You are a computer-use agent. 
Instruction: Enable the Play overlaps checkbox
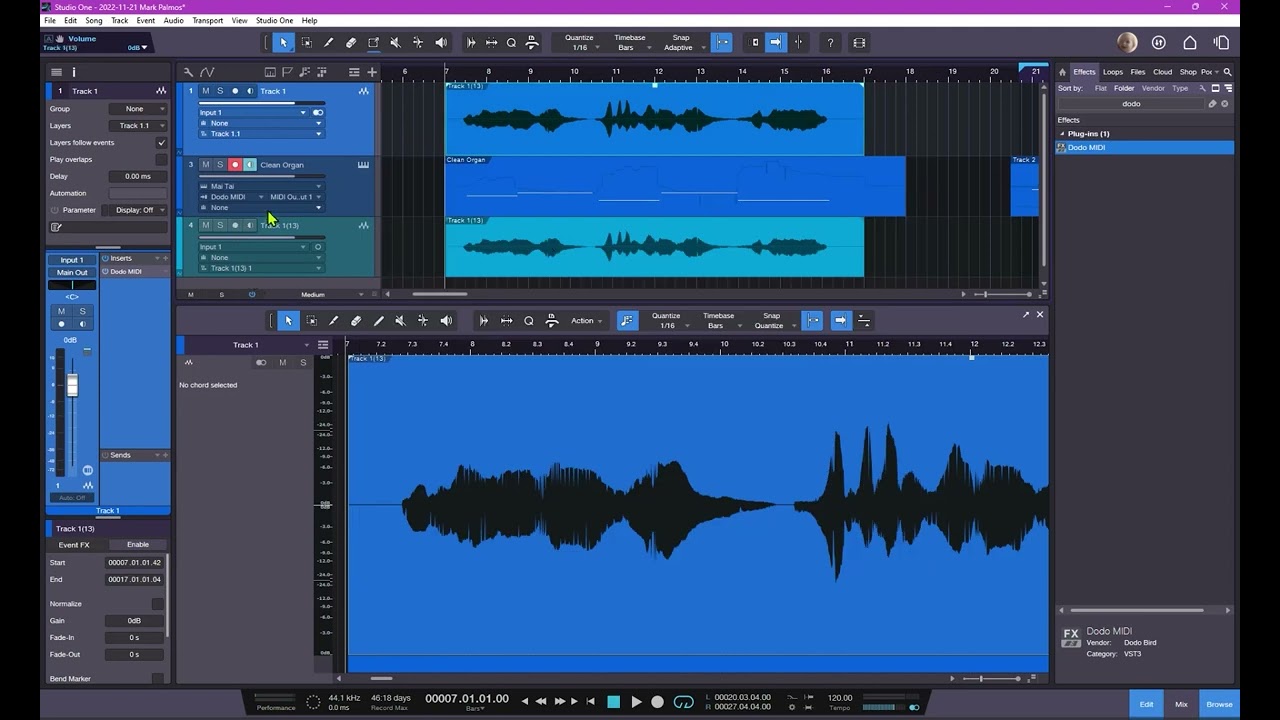[x=161, y=160]
